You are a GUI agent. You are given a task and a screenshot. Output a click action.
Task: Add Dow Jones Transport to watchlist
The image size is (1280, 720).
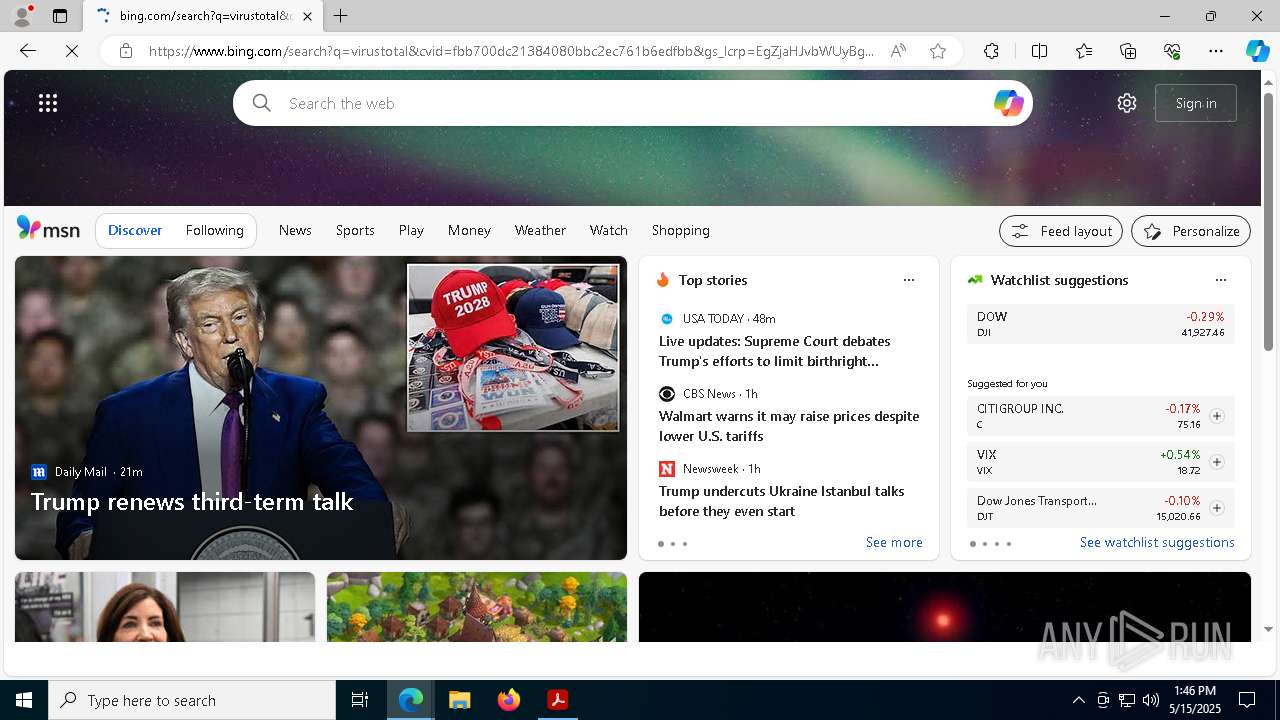click(x=1217, y=508)
